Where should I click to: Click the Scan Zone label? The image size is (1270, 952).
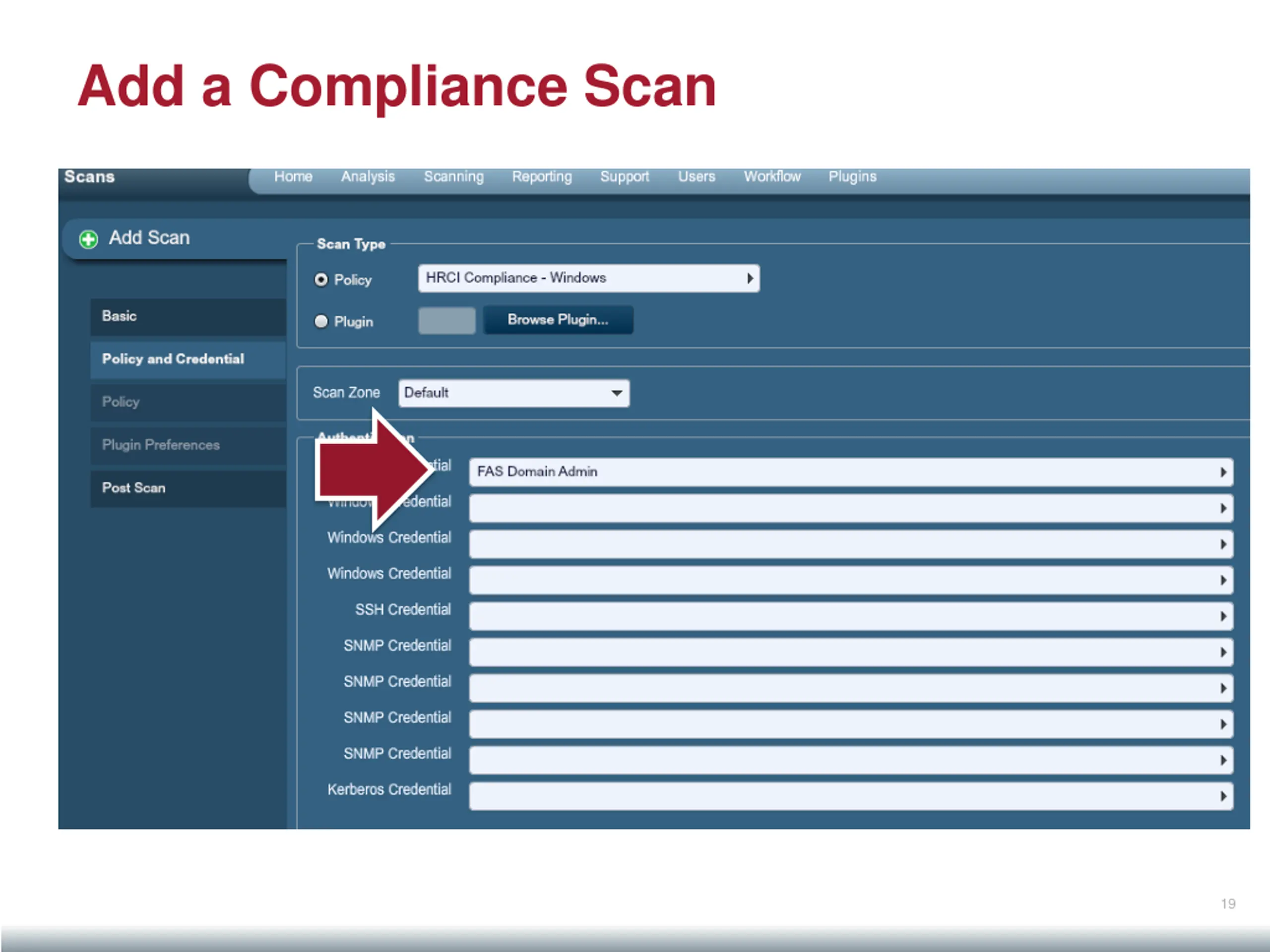(346, 393)
